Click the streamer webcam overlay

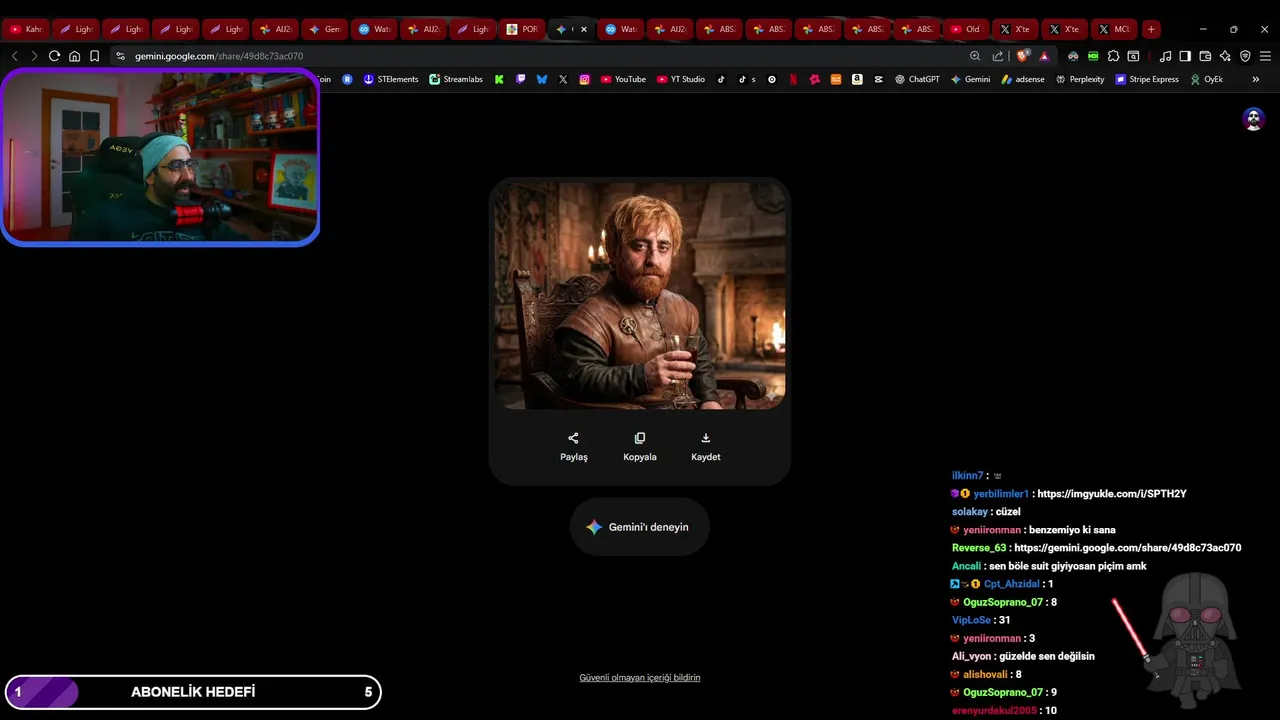tap(160, 157)
